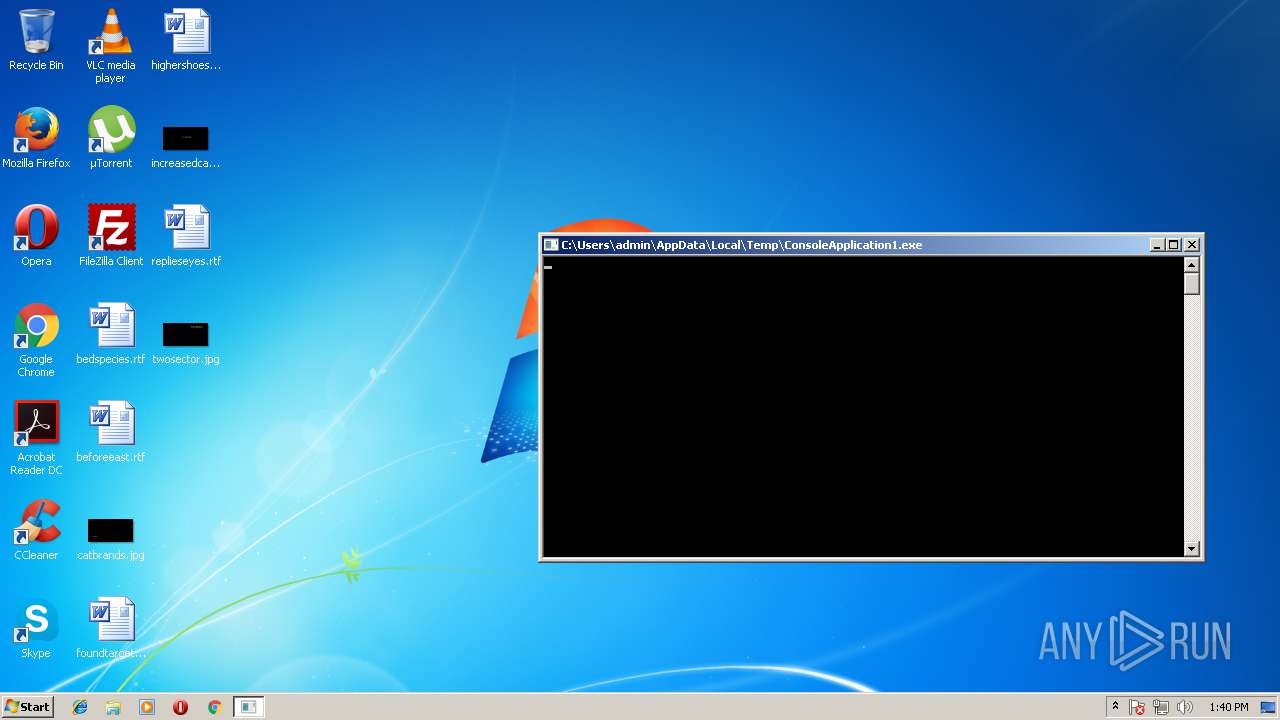Viewport: 1280px width, 720px height.
Task: Launch CCleaner desktop shortcut
Action: coord(36,531)
